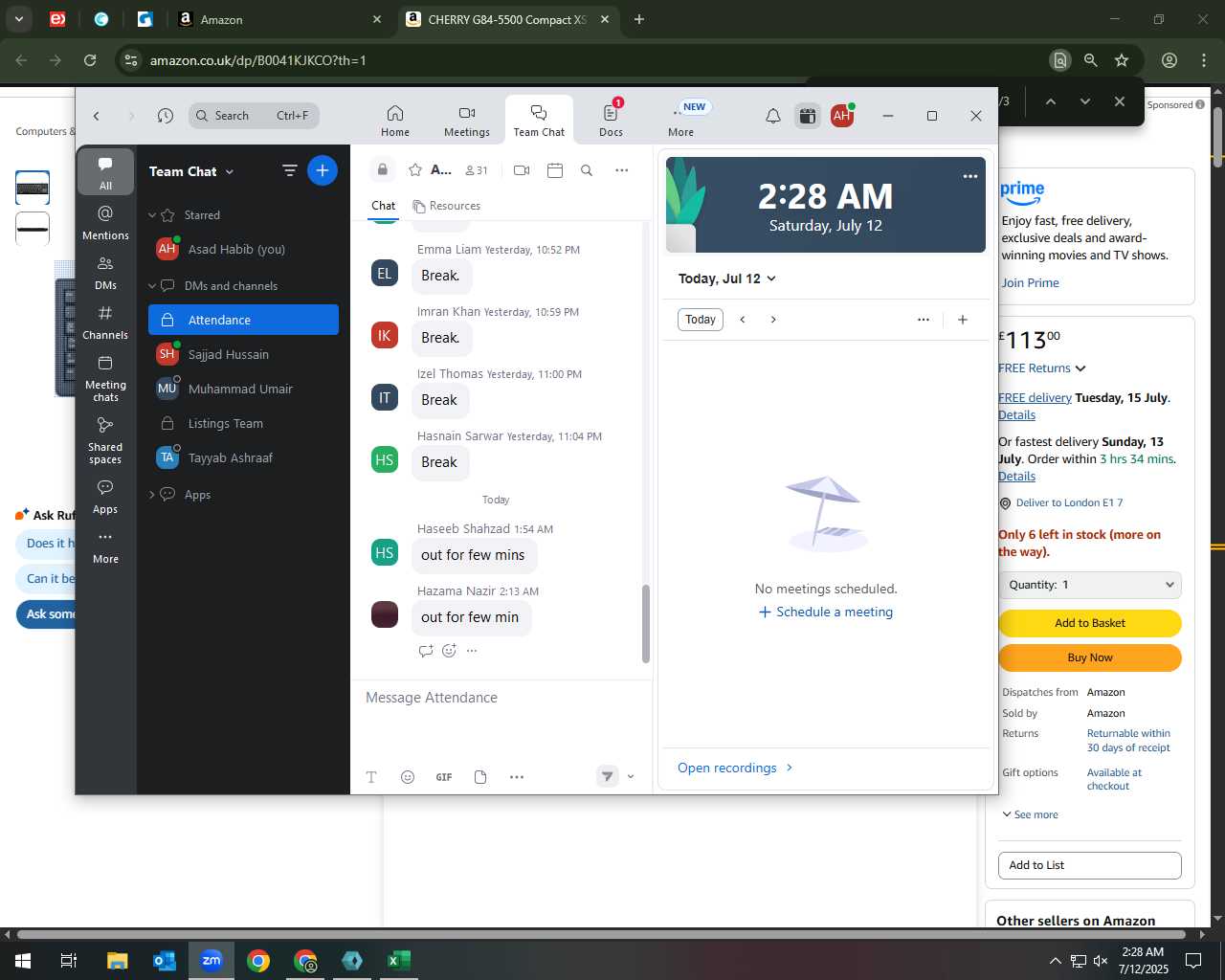Add a new event with the plus icon
Image resolution: width=1225 pixels, height=980 pixels.
point(963,320)
